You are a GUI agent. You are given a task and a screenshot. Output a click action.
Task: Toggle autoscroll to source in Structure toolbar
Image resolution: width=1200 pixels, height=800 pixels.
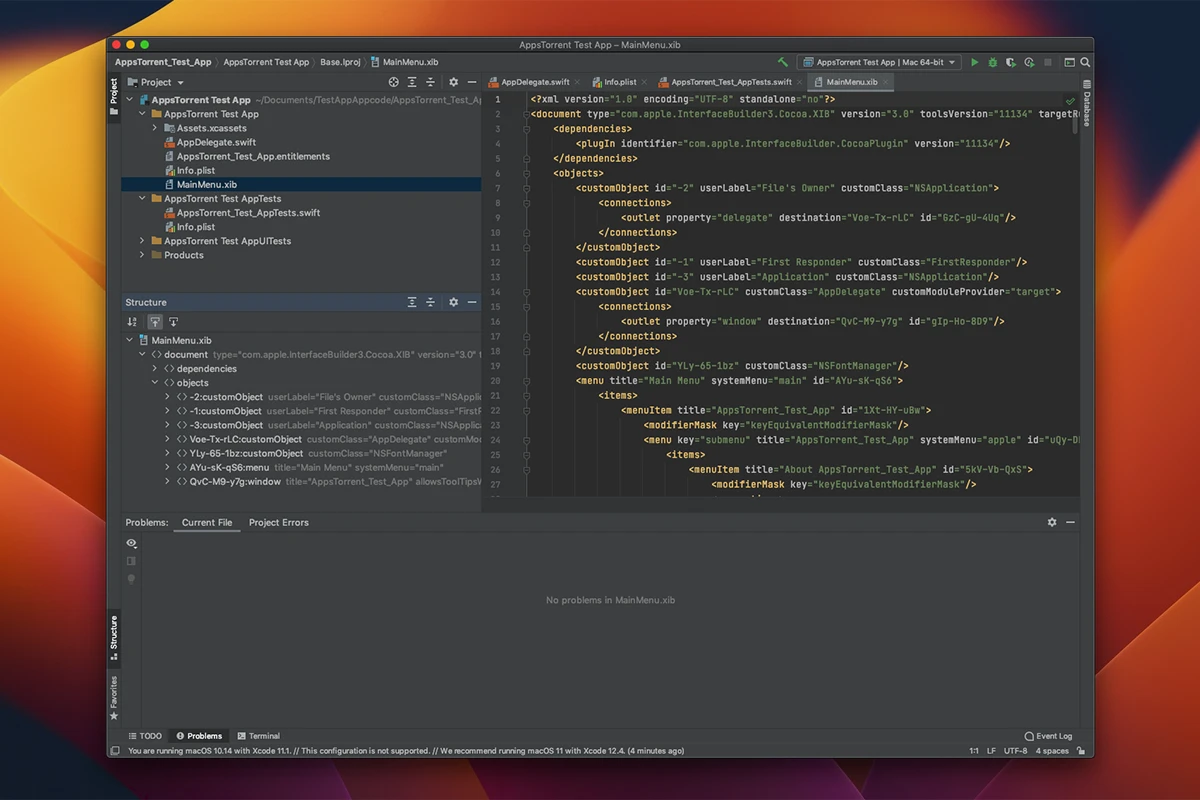(x=155, y=322)
